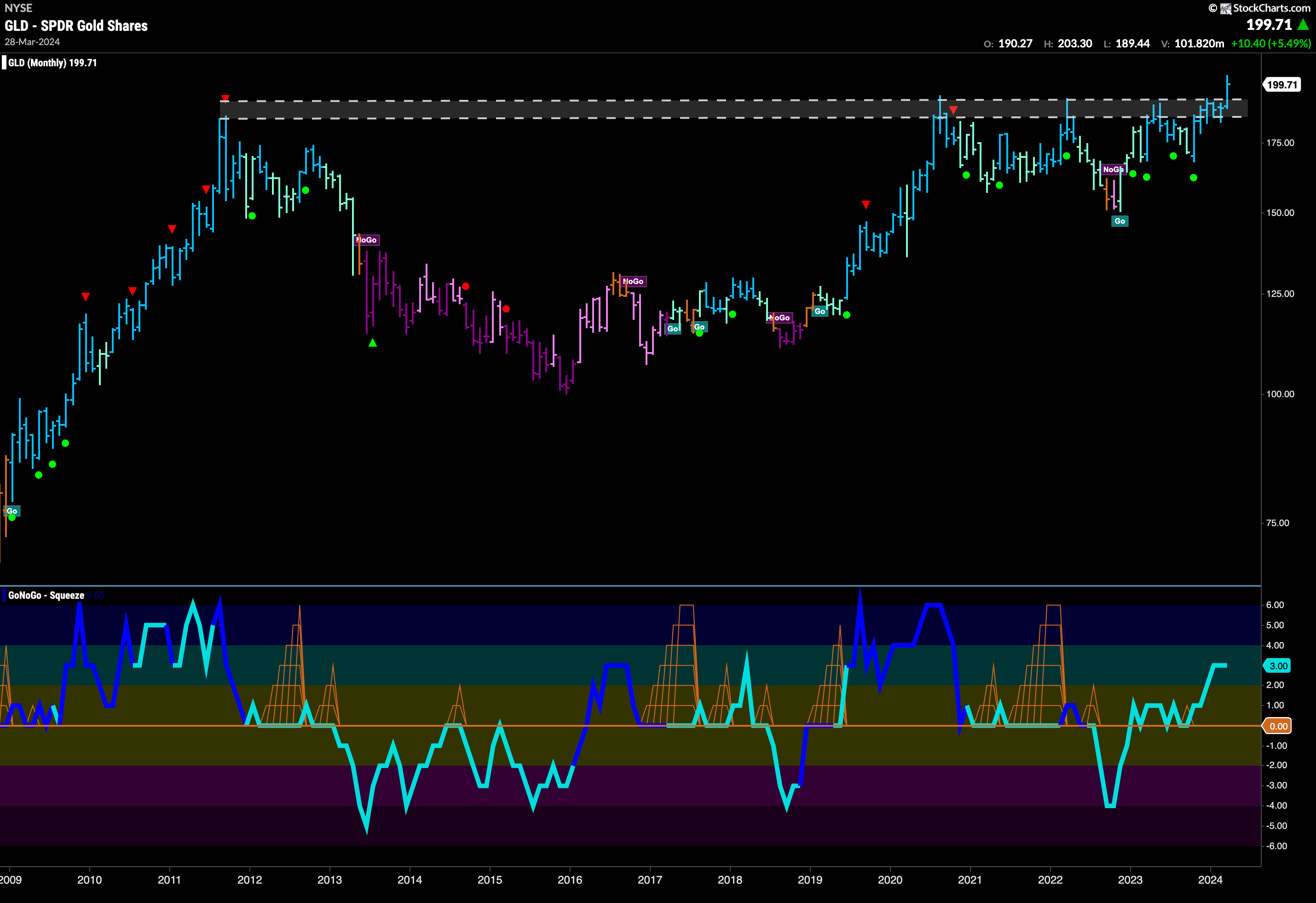This screenshot has width=1316, height=903.
Task: Click the orange 0.00 zero-line tag
Action: [x=1277, y=726]
